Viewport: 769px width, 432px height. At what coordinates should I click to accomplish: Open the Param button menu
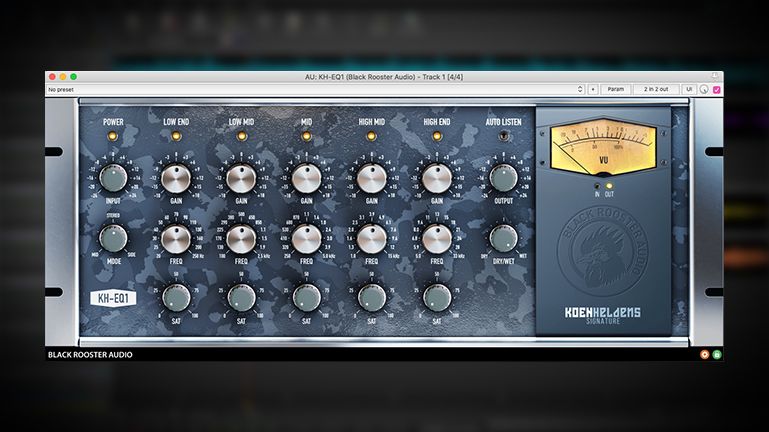[x=615, y=89]
